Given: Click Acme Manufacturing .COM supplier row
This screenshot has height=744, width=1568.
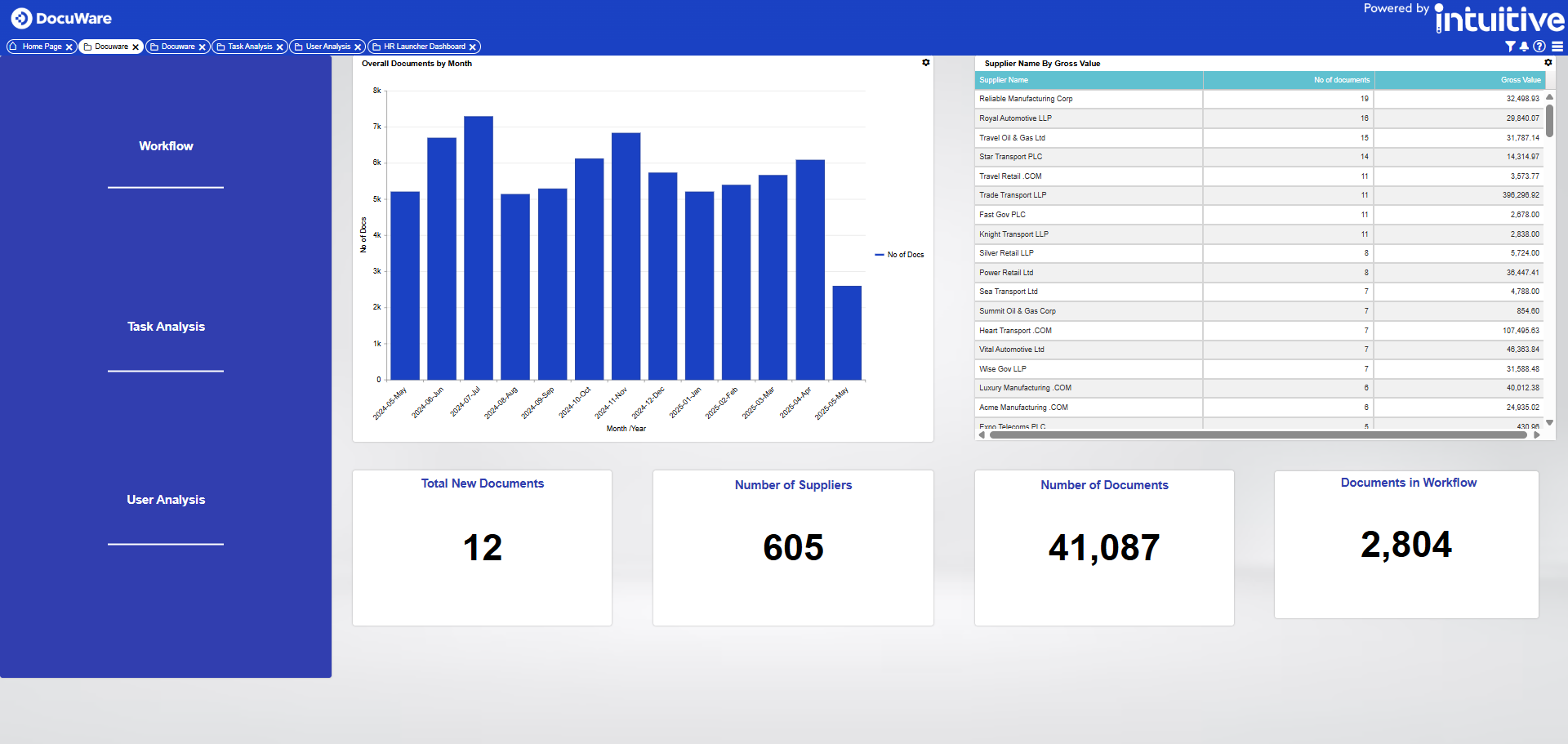Looking at the screenshot, I should point(1259,408).
